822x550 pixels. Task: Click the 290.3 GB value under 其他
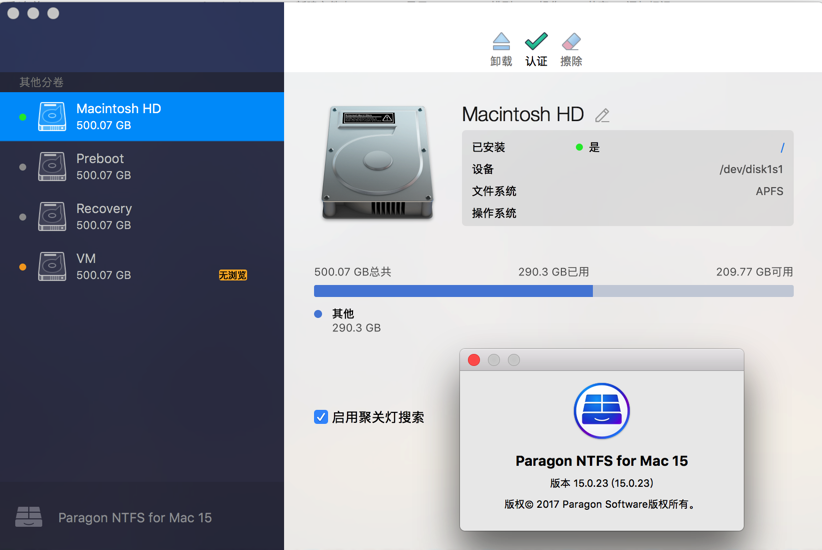pos(356,328)
